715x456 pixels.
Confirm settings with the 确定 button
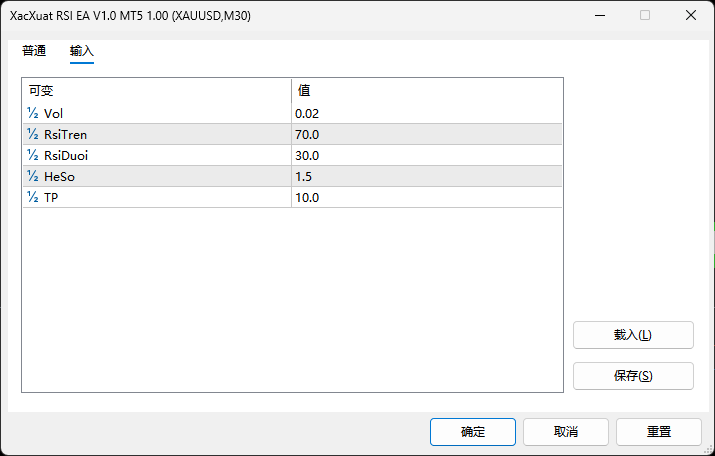[x=472, y=432]
